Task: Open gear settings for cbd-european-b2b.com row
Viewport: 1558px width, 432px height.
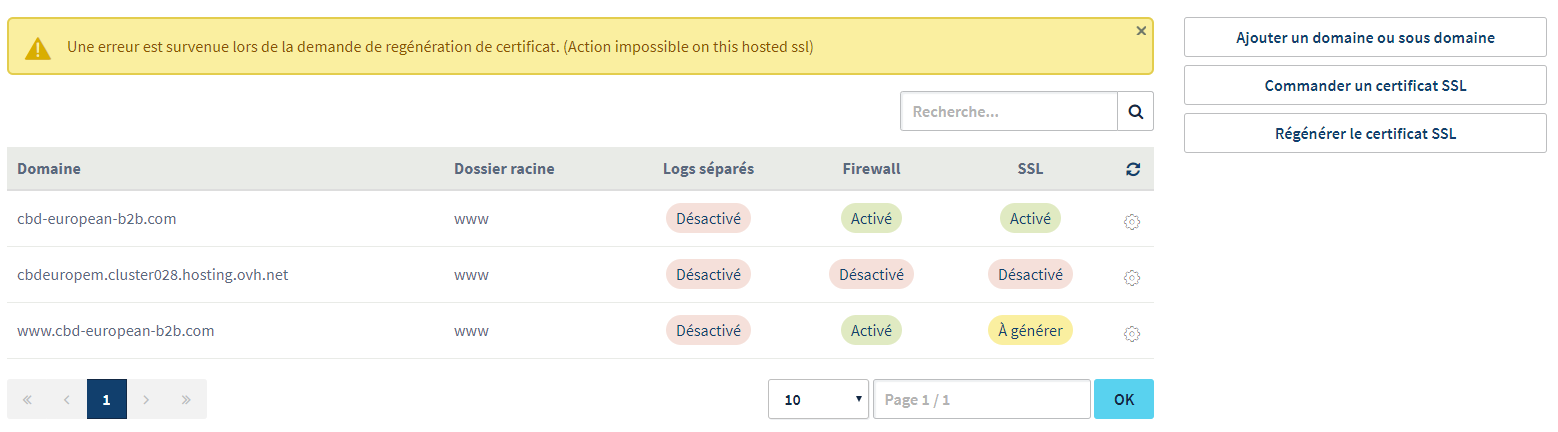Action: click(x=1132, y=222)
